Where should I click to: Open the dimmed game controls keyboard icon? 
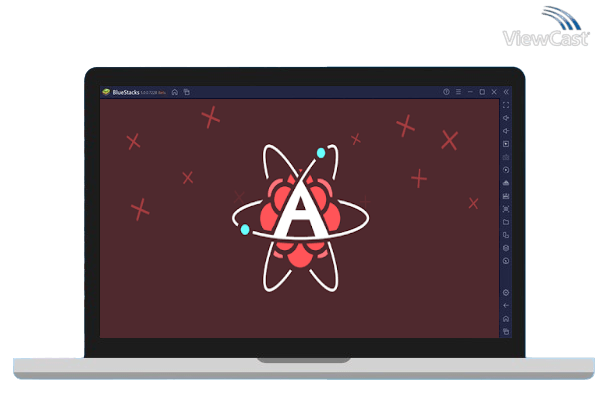506,157
